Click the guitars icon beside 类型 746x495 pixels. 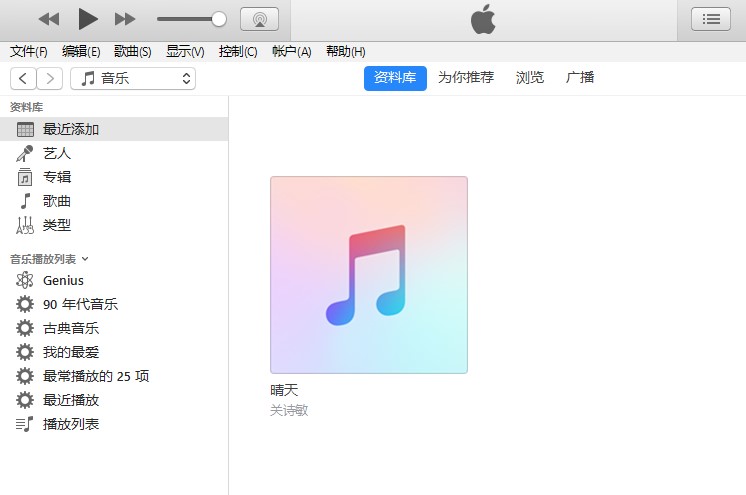[25, 225]
